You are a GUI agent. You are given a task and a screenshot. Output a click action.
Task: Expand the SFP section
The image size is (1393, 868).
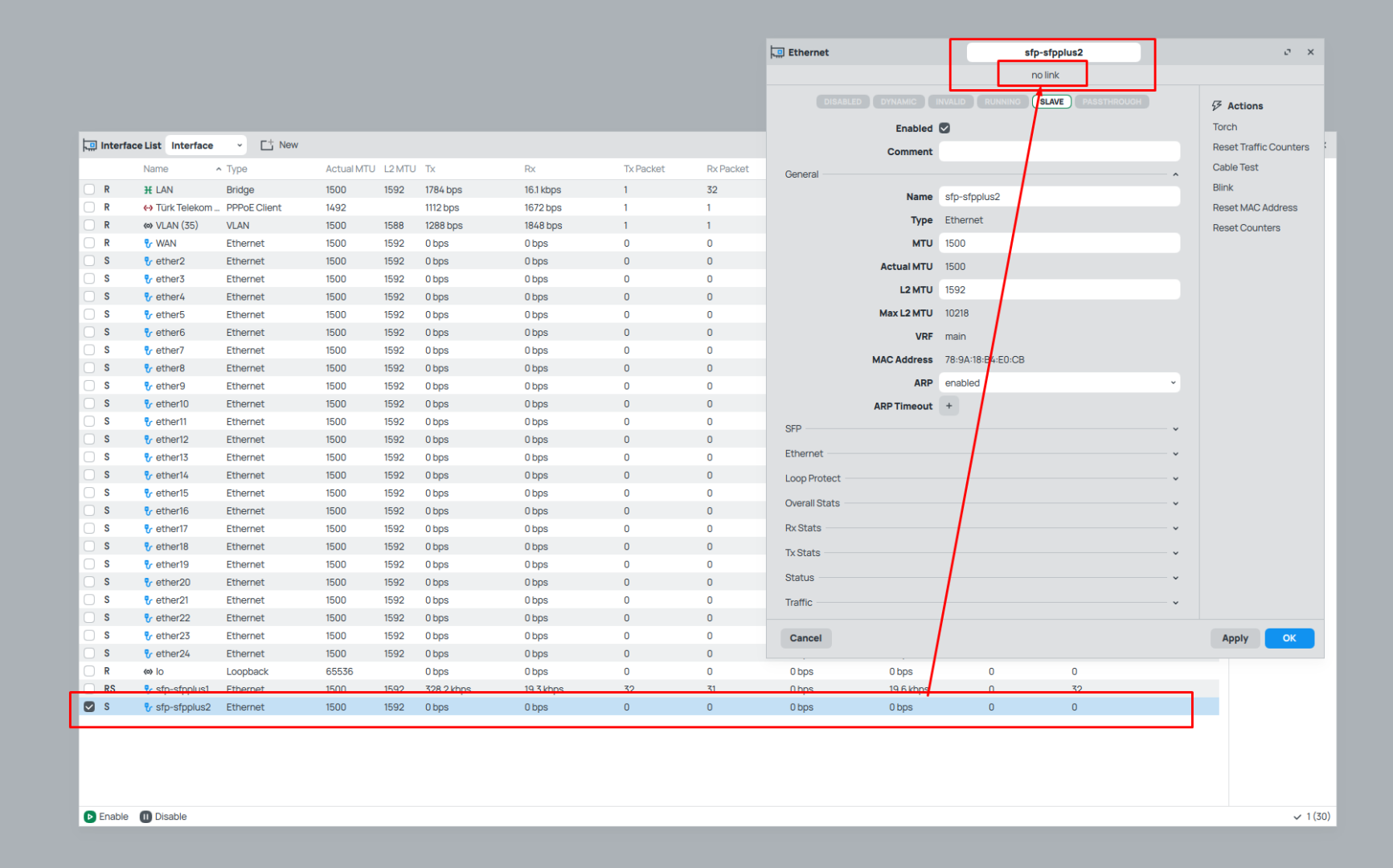[x=1175, y=429]
